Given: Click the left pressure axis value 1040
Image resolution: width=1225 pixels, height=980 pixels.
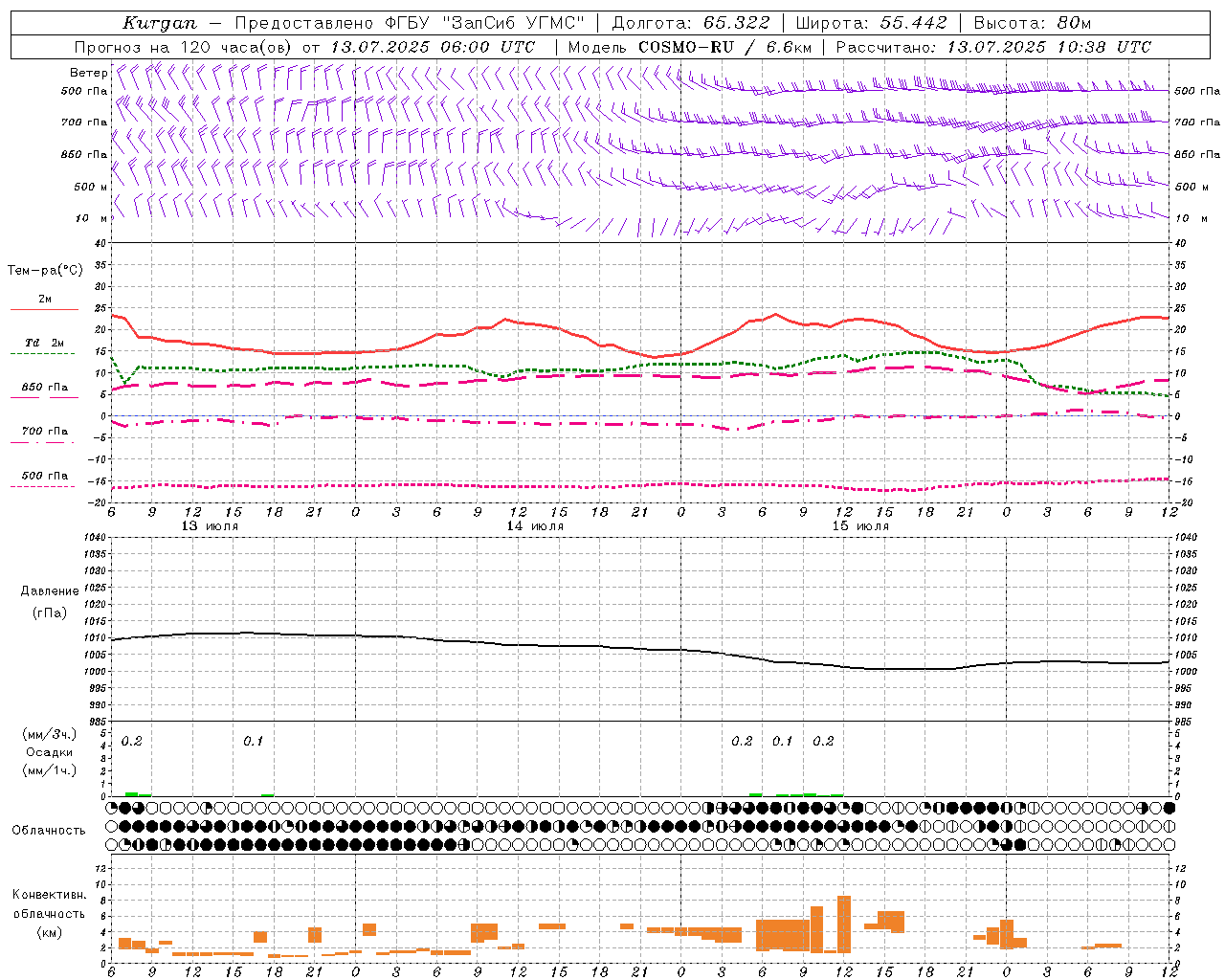Looking at the screenshot, I should tap(96, 537).
